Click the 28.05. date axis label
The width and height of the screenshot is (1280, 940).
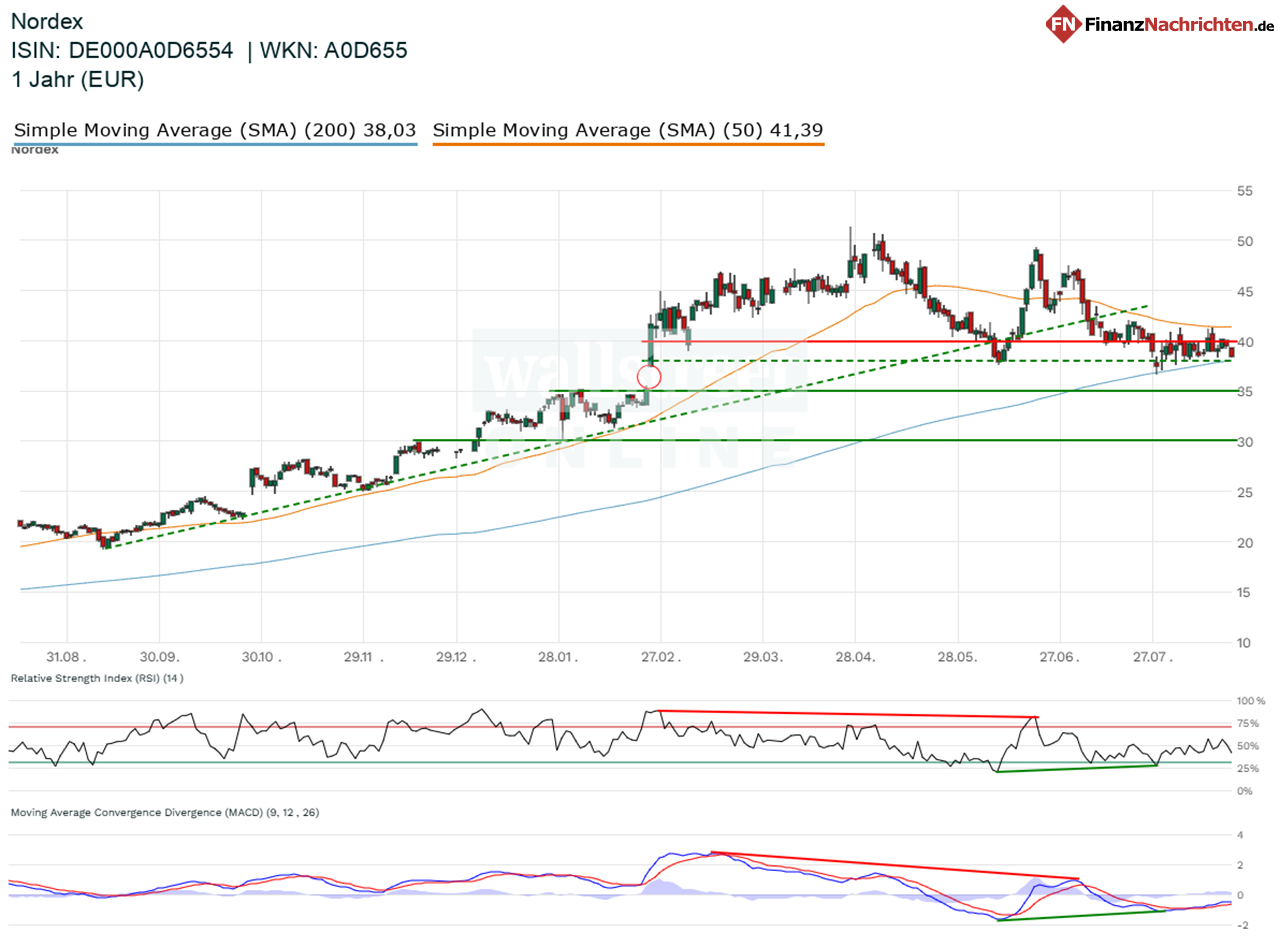[x=958, y=657]
